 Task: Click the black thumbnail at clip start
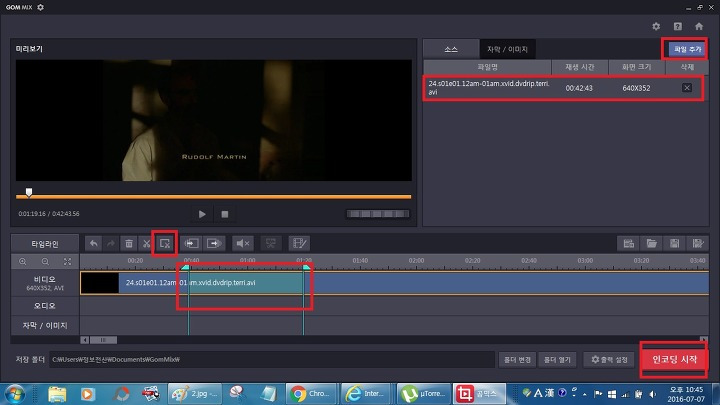point(100,282)
